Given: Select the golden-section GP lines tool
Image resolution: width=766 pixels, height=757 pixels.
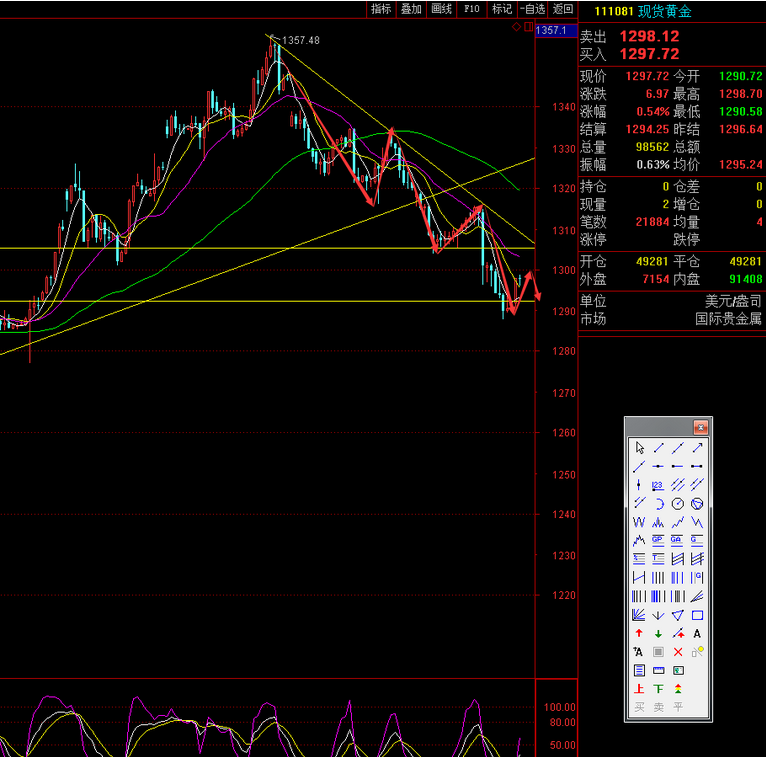Looking at the screenshot, I should pyautogui.click(x=658, y=540).
